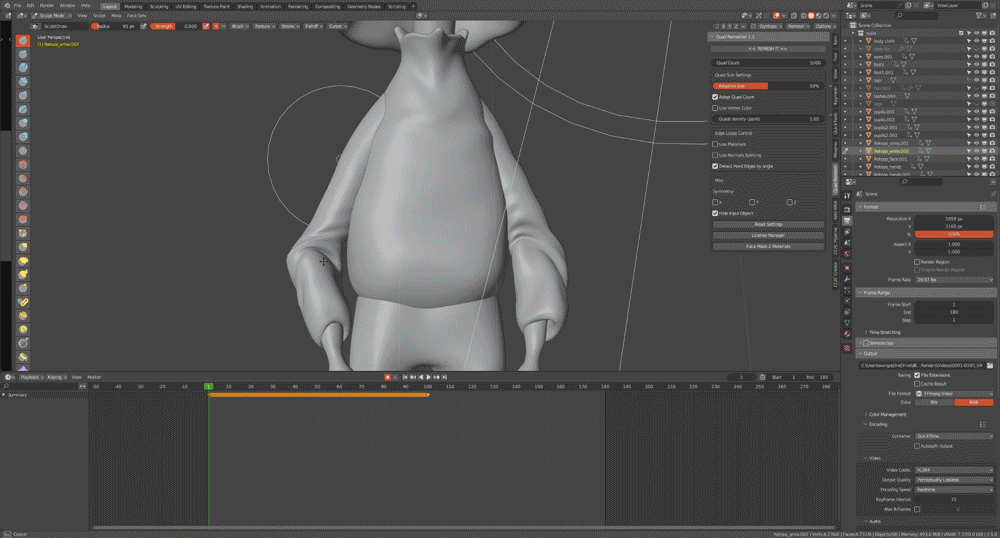Toggle Detect Hard Edges by angle checkbox

(715, 166)
